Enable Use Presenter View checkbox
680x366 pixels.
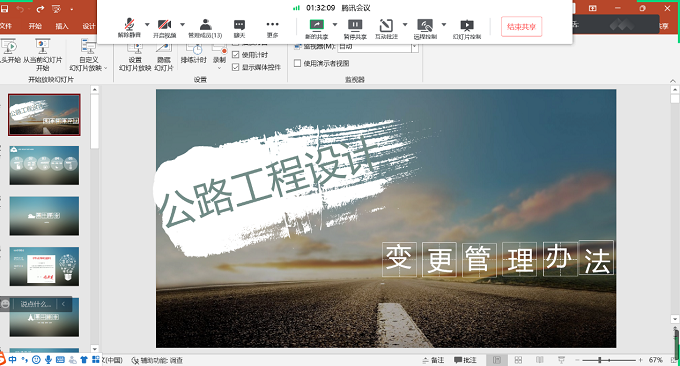pyautogui.click(x=298, y=63)
